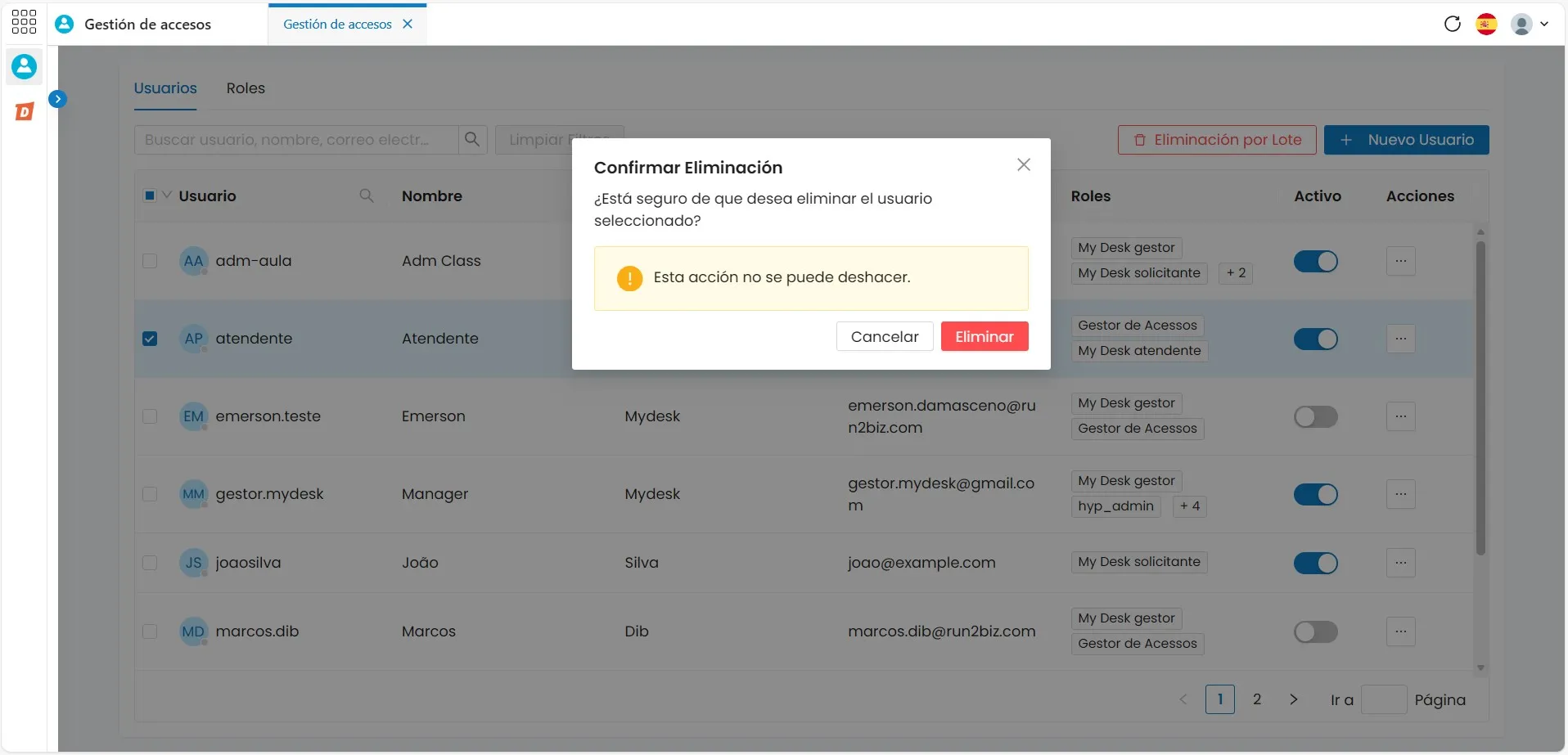The image size is (1568, 755).
Task: Switch to the Roles tab
Action: (x=246, y=88)
